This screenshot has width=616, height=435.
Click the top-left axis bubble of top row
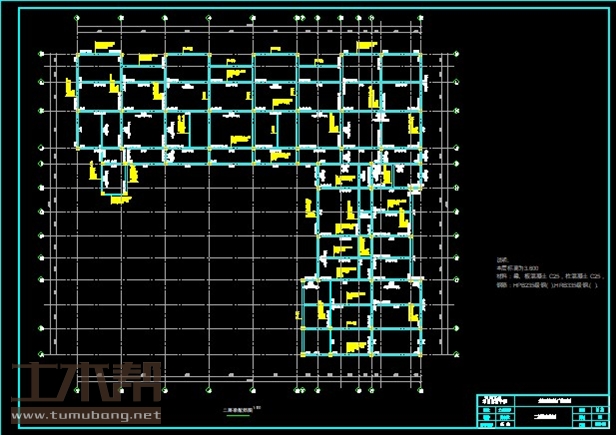78,18
